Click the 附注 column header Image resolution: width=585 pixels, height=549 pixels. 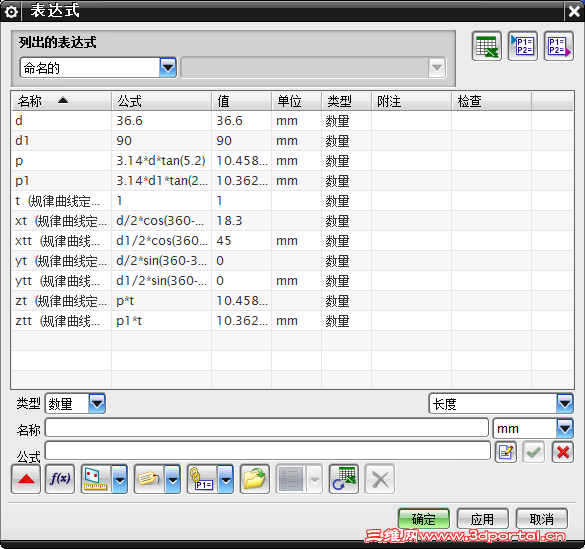412,101
